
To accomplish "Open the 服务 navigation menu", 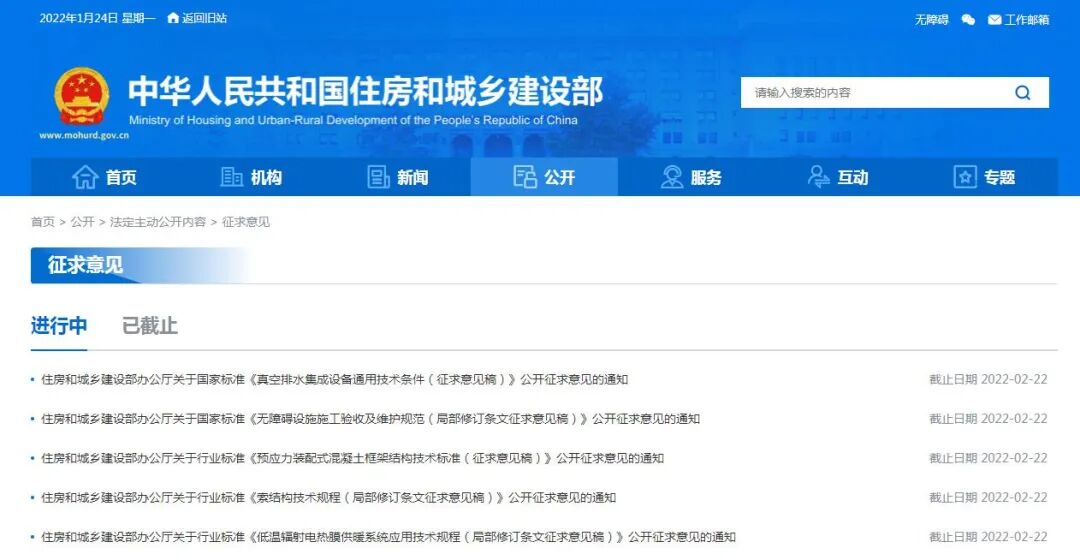I will coord(691,177).
